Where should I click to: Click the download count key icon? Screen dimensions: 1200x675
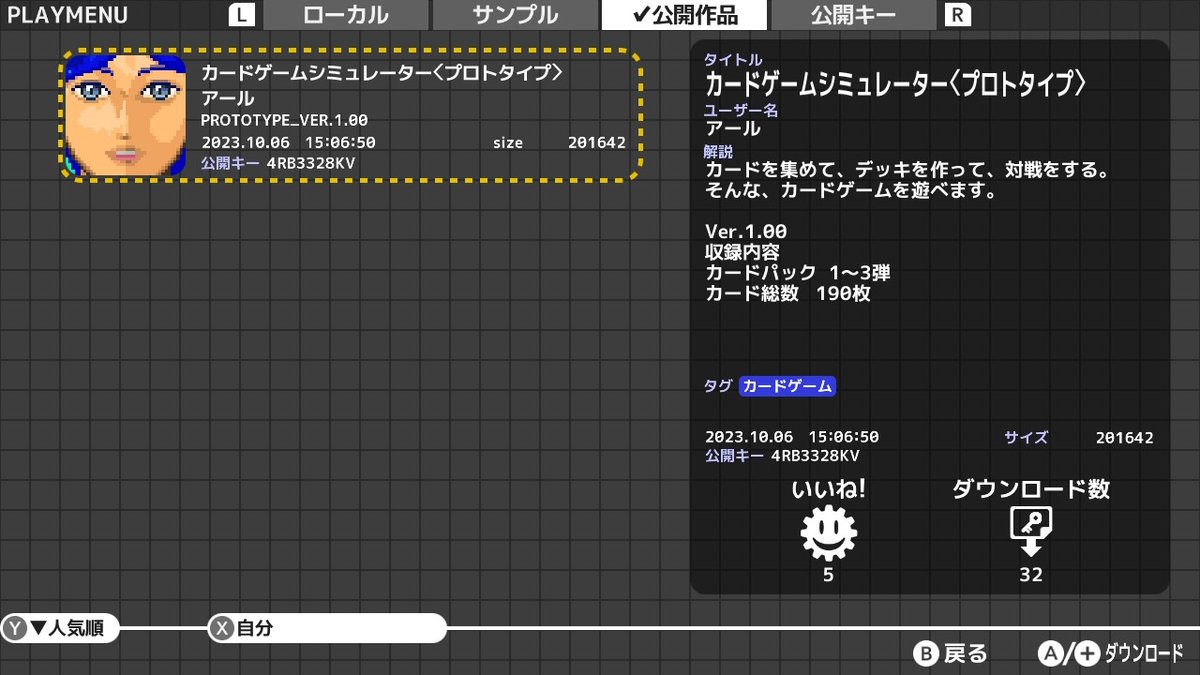[1031, 532]
